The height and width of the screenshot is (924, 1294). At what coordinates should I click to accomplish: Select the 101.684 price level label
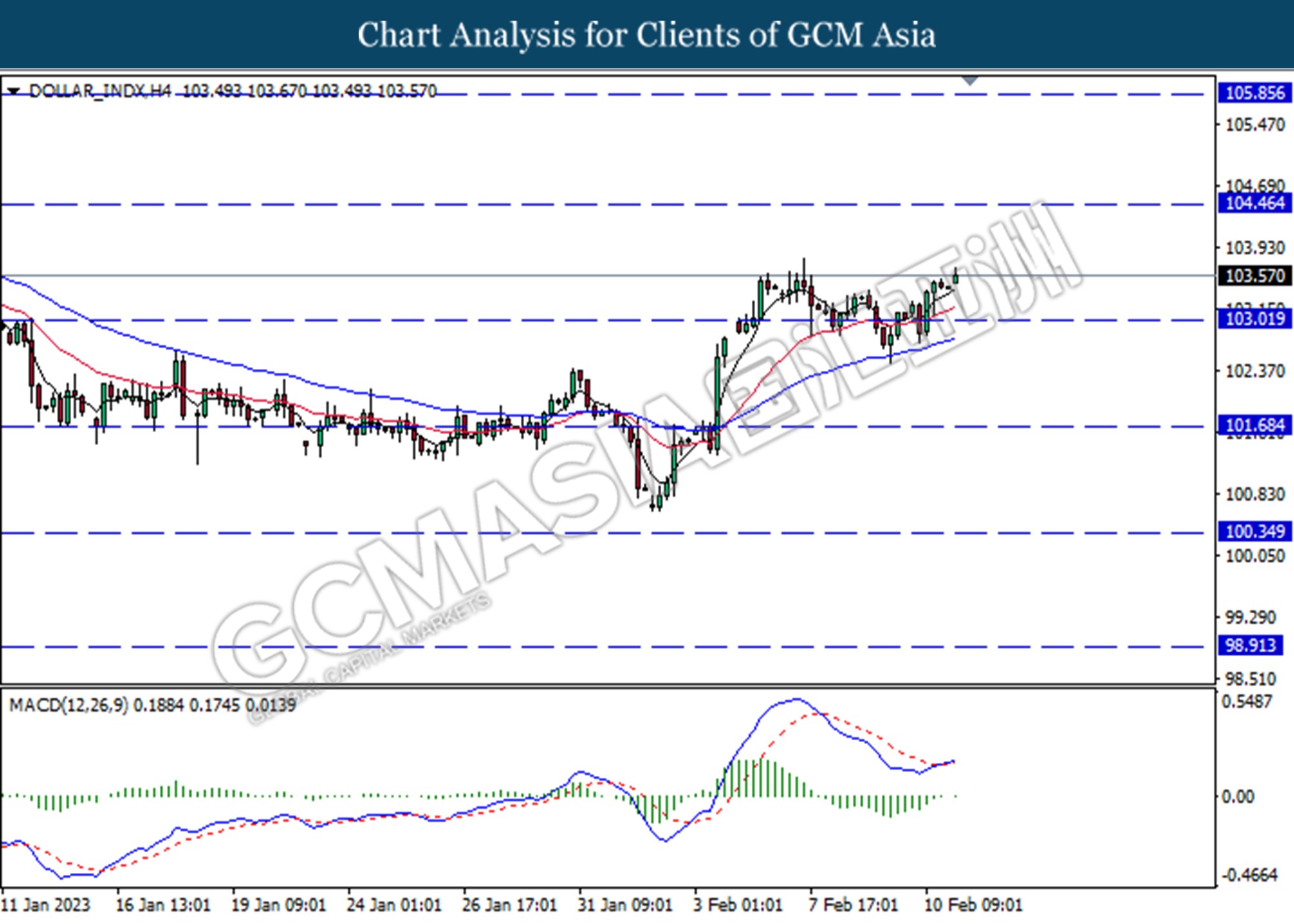pos(1255,425)
